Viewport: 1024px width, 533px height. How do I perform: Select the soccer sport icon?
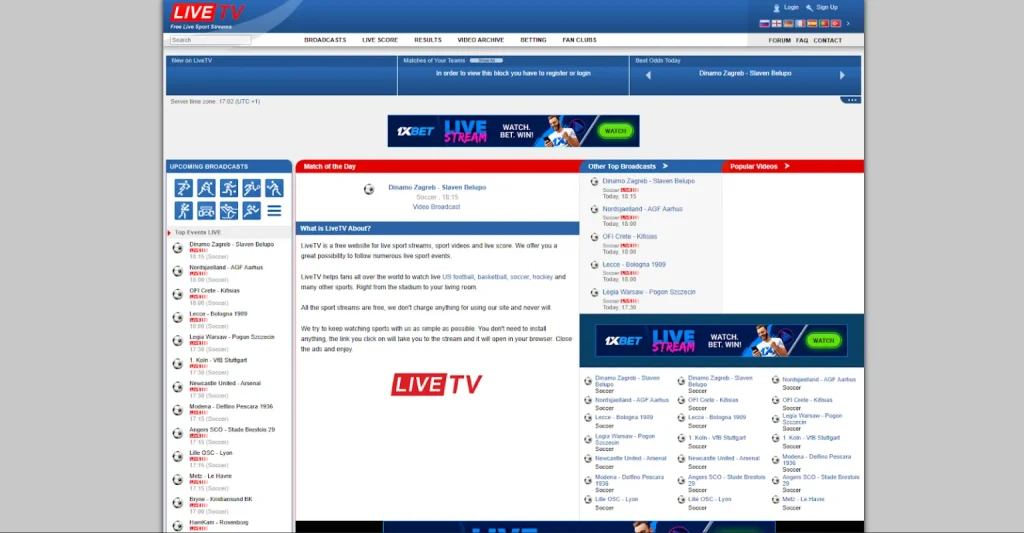pos(184,188)
